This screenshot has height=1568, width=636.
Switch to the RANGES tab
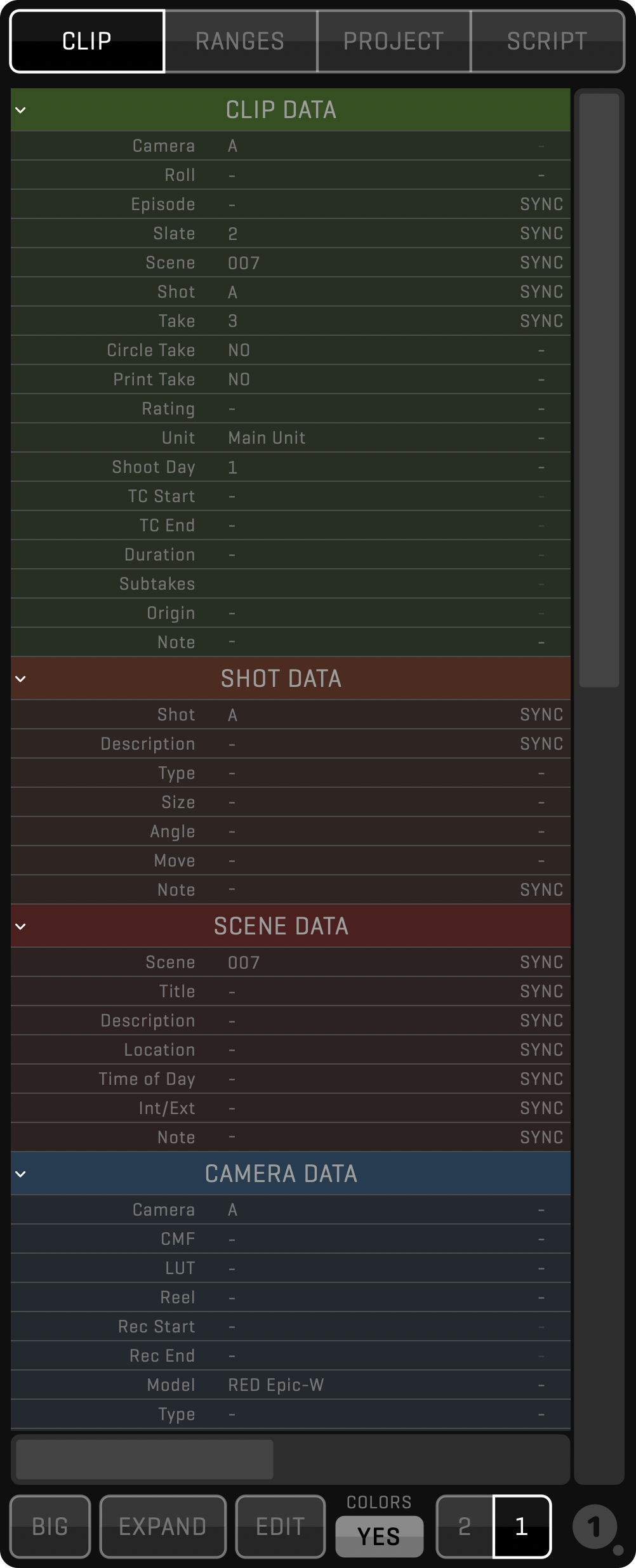tap(240, 42)
